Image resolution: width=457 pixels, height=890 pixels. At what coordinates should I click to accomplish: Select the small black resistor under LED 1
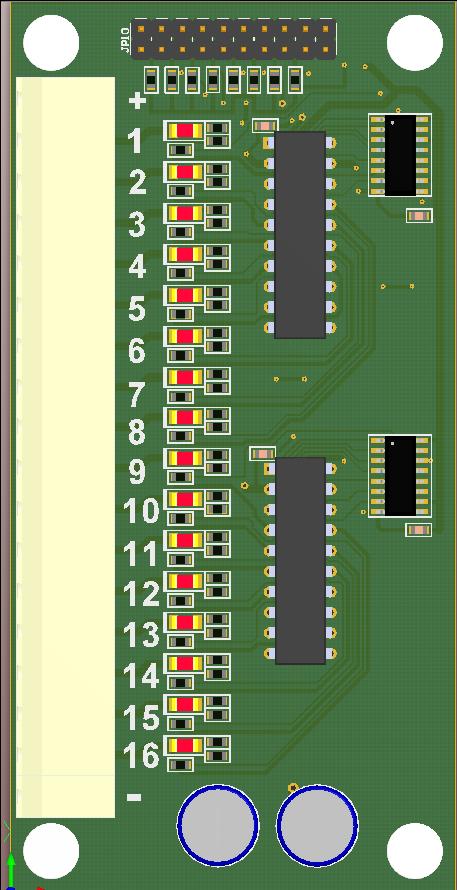tap(181, 150)
